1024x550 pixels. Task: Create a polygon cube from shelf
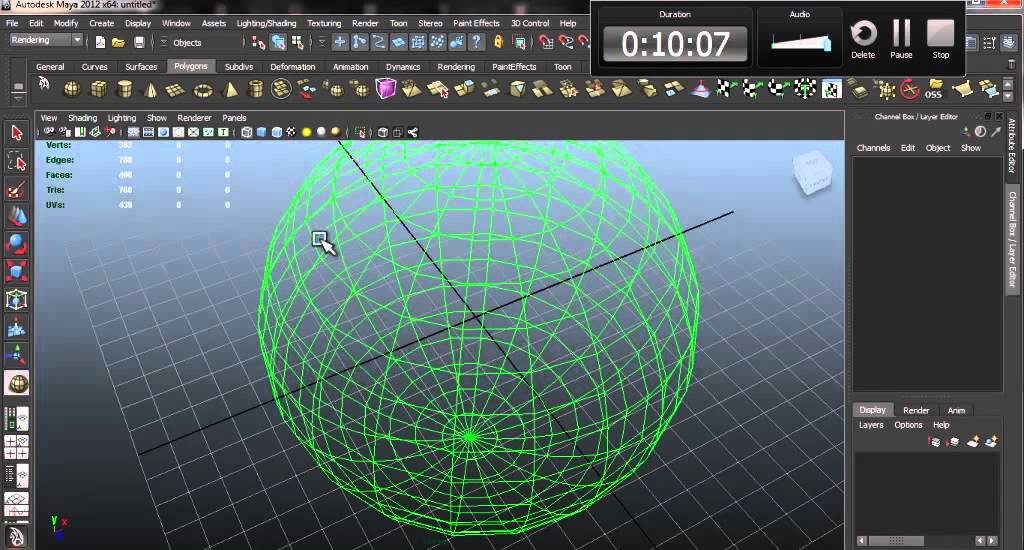click(98, 89)
